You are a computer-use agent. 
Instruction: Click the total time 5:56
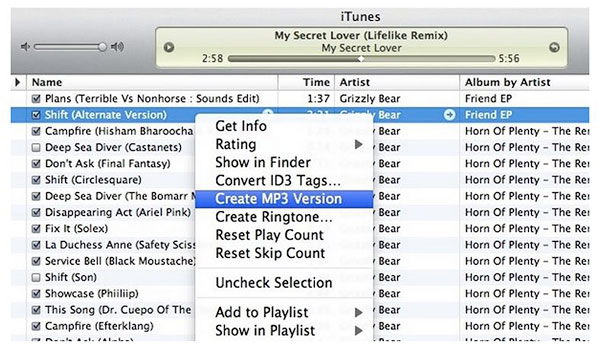(x=509, y=59)
